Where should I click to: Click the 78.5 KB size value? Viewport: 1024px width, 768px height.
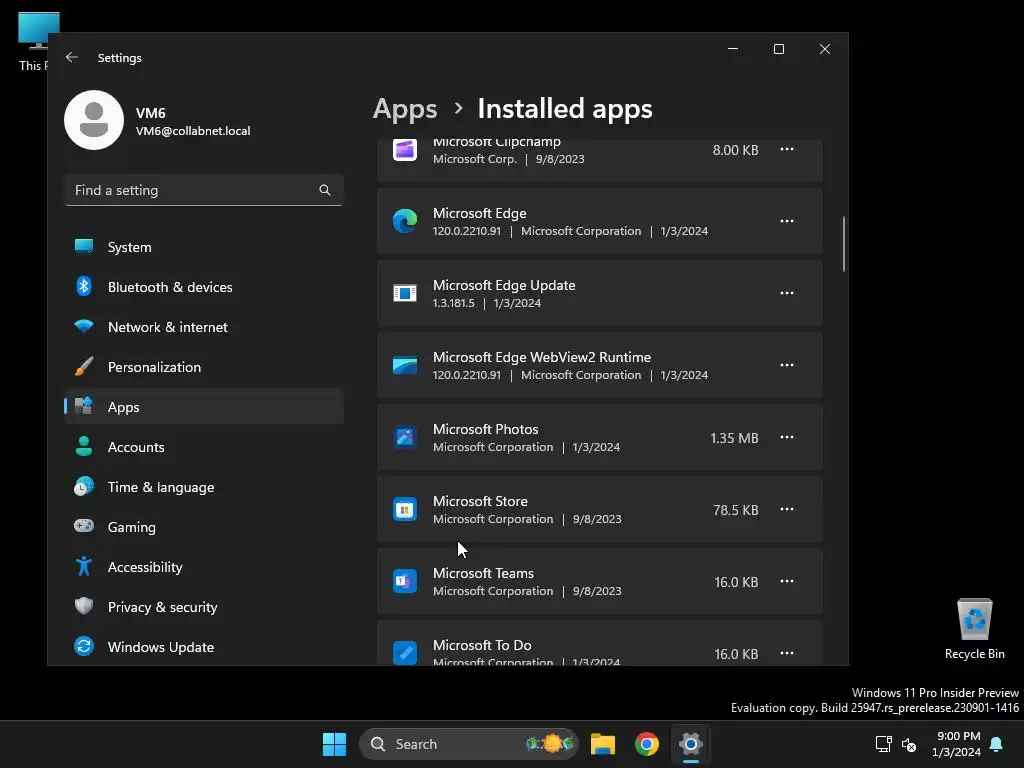[x=735, y=510]
